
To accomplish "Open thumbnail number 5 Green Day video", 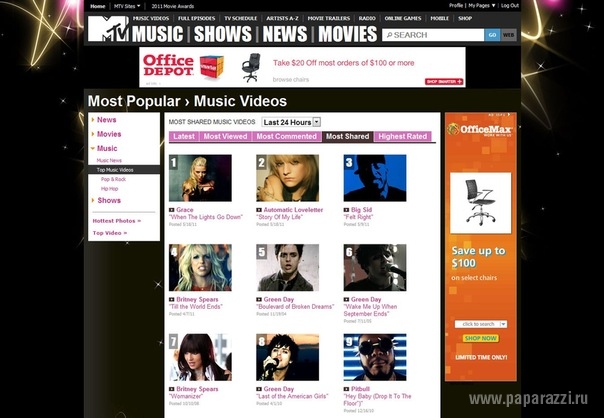I will click(x=288, y=268).
